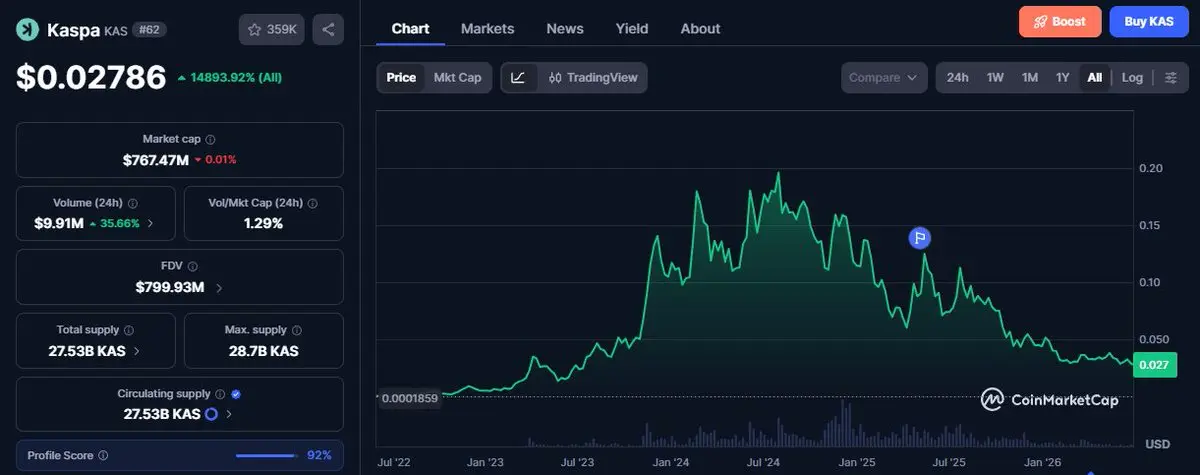This screenshot has width=1200, height=475.
Task: Set chart range to 24h
Action: click(957, 77)
